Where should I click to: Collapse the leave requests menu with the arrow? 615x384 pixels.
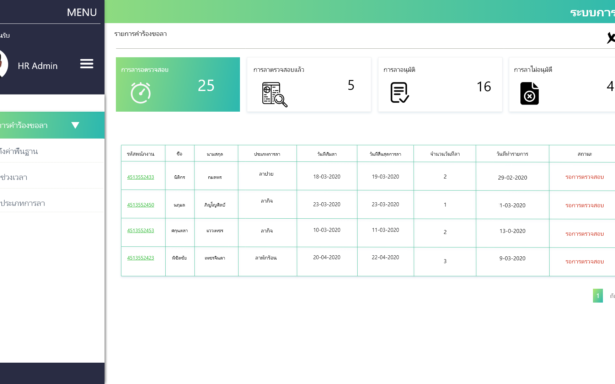coord(75,125)
